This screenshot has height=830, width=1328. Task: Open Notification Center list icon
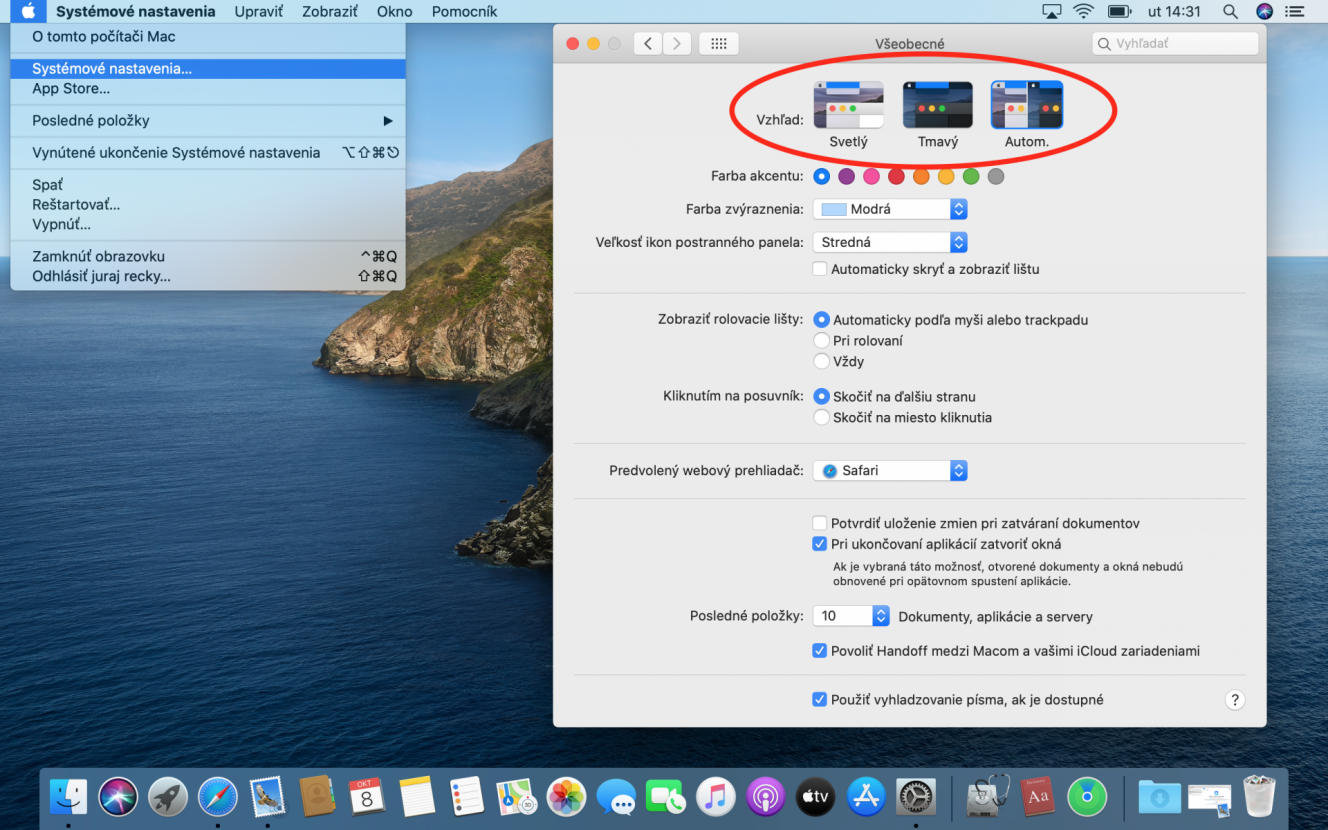tap(1296, 12)
